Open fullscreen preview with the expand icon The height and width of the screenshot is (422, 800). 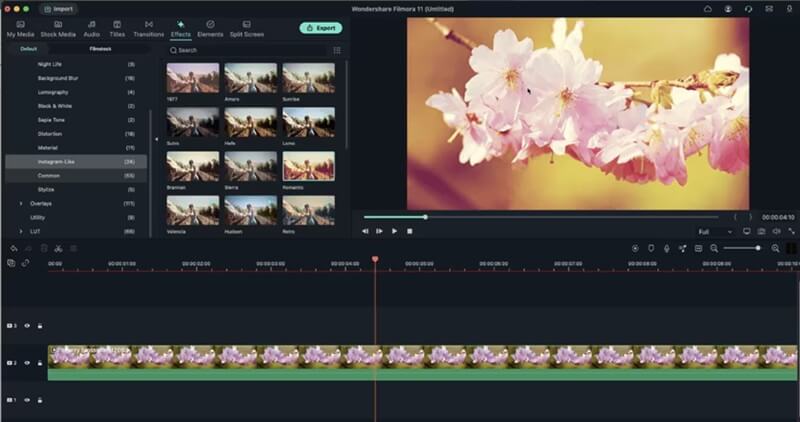[791, 231]
